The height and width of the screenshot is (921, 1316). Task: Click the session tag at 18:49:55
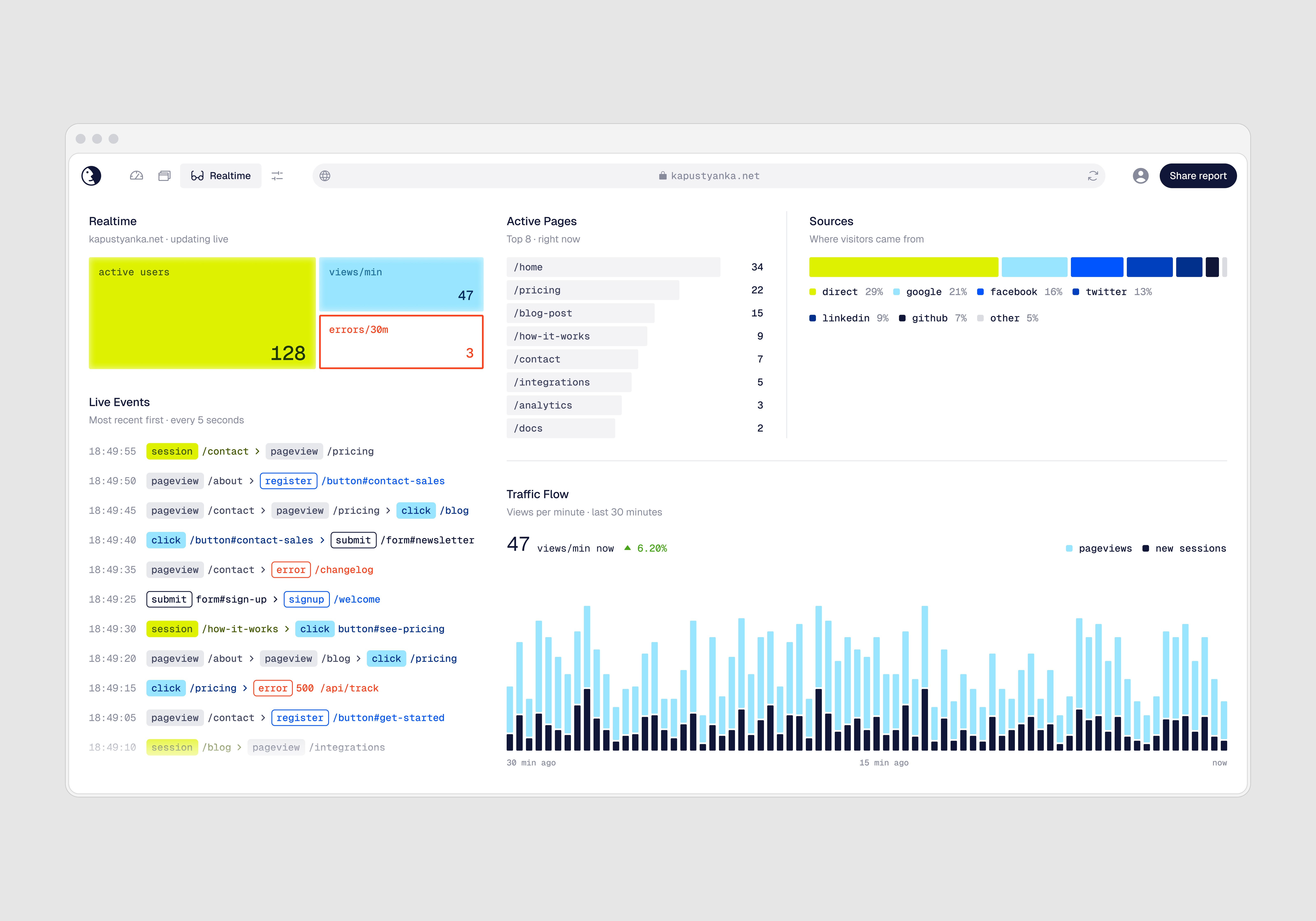(172, 452)
